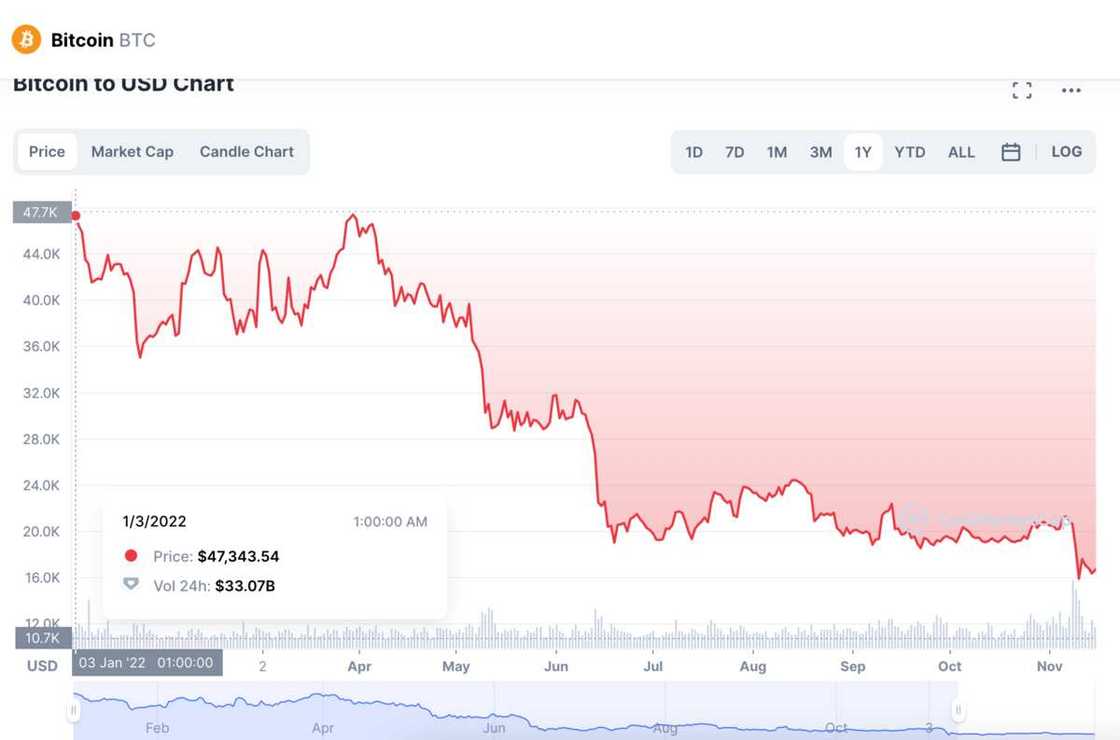The height and width of the screenshot is (740, 1120).
Task: Click the red price dot in tooltip
Action: tap(131, 556)
